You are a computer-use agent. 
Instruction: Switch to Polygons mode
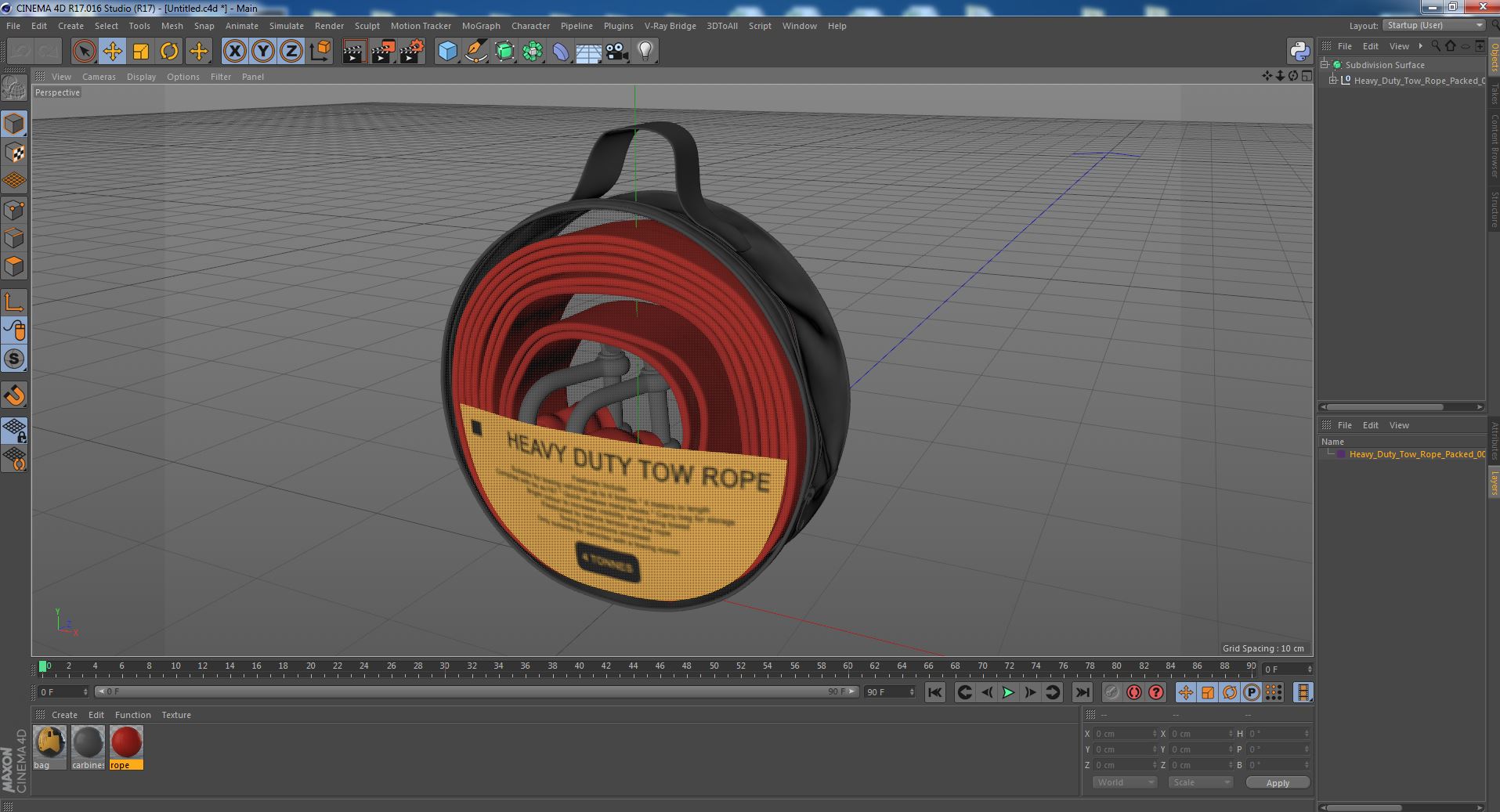[x=14, y=266]
